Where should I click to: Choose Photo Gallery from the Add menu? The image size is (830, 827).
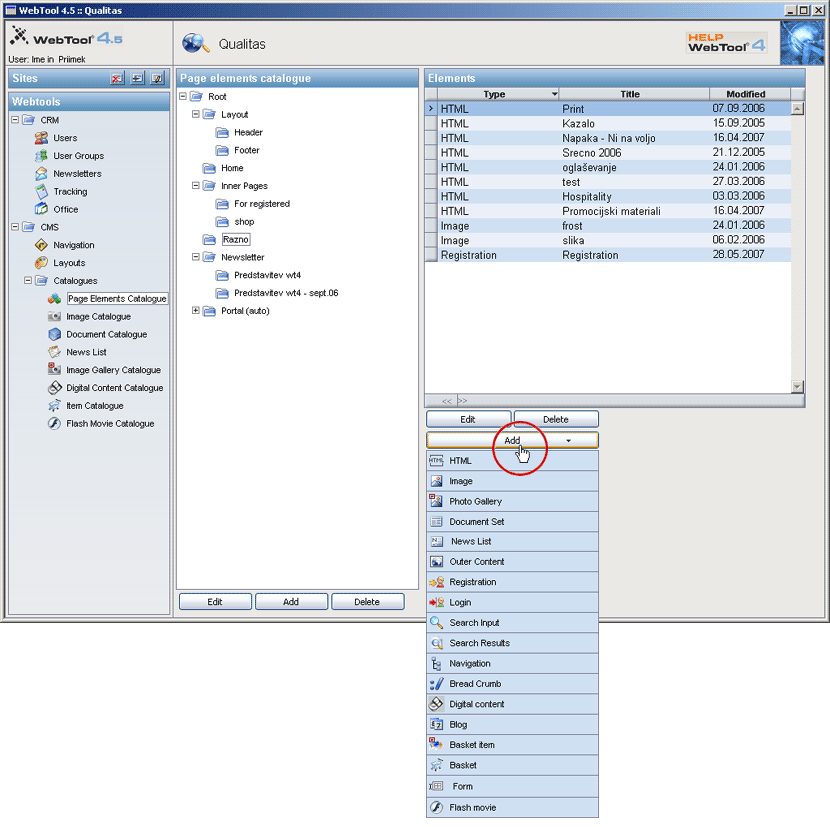pyautogui.click(x=475, y=501)
